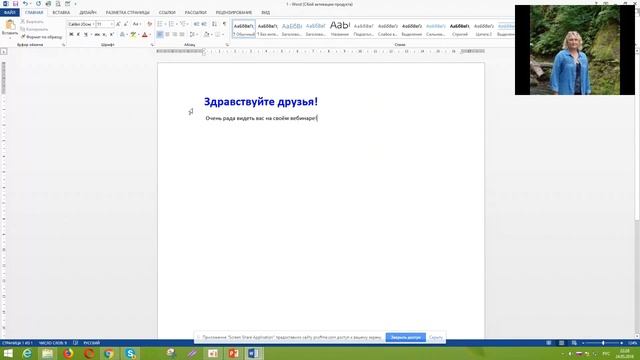The image size is (640, 360).
Task: Apply Italic formatting
Action: click(x=78, y=35)
